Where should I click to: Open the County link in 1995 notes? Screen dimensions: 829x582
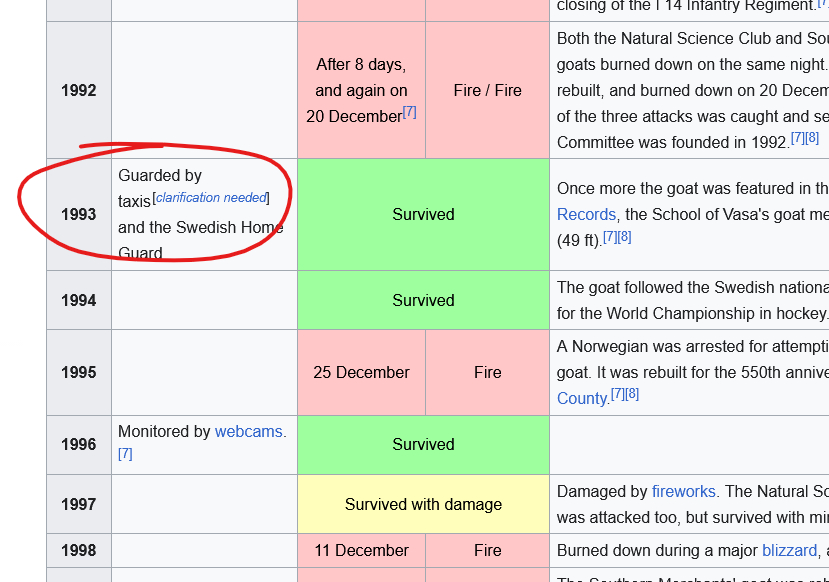[582, 398]
